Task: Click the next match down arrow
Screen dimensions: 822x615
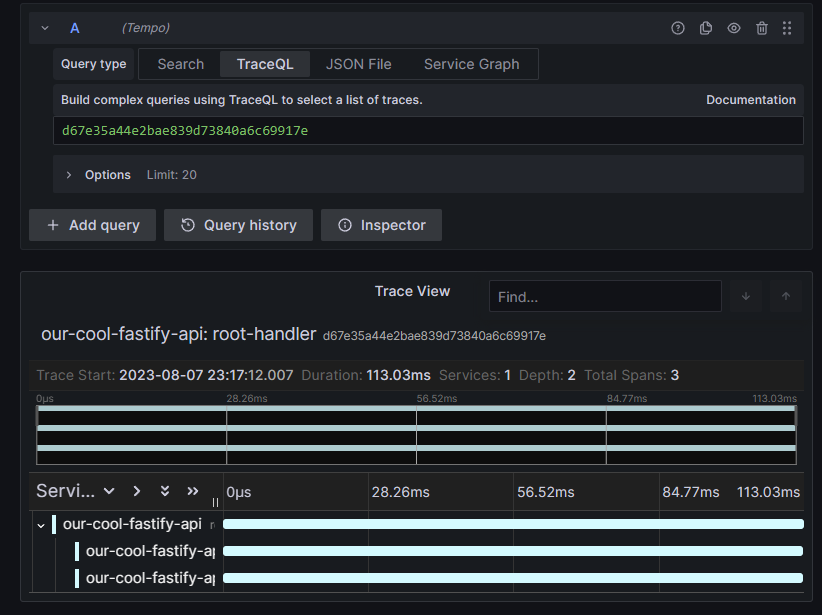Action: pos(746,296)
